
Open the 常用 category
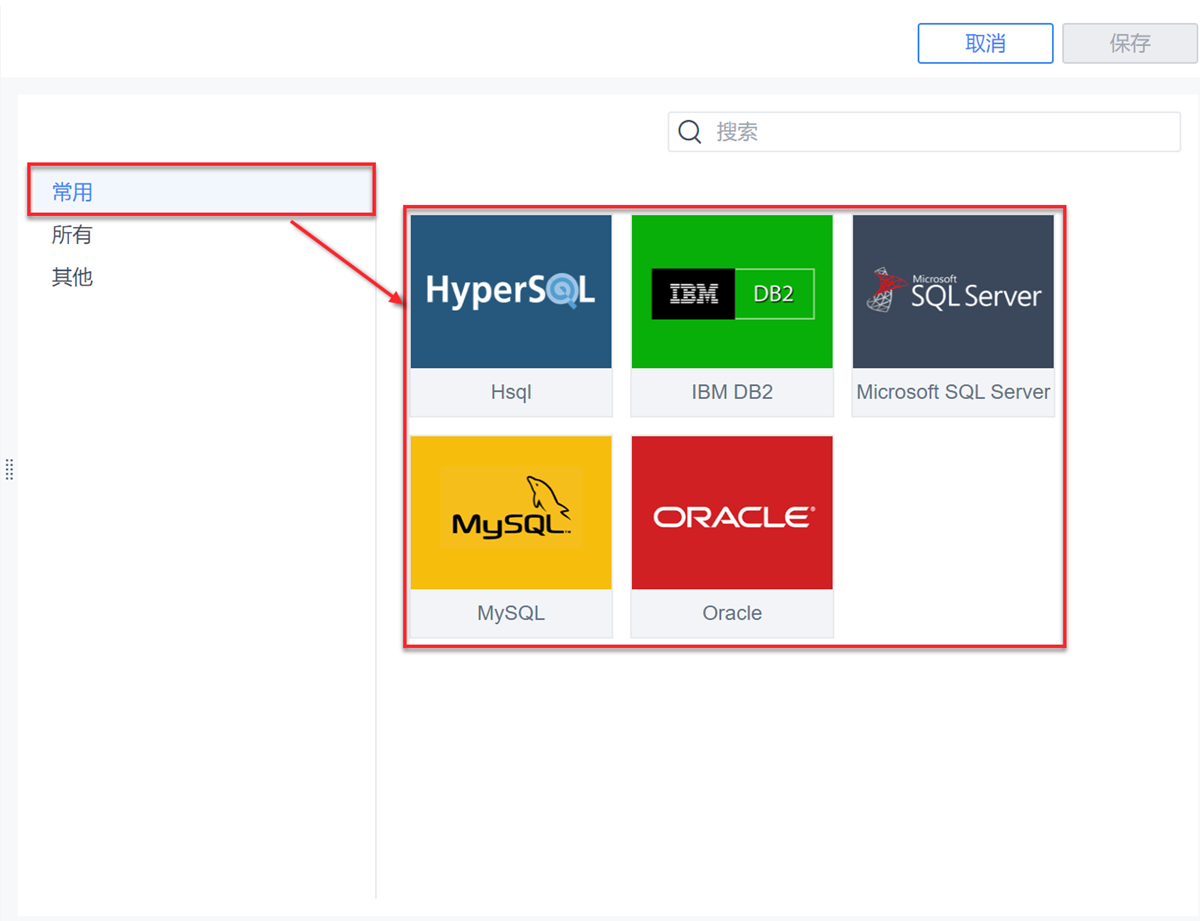201,190
